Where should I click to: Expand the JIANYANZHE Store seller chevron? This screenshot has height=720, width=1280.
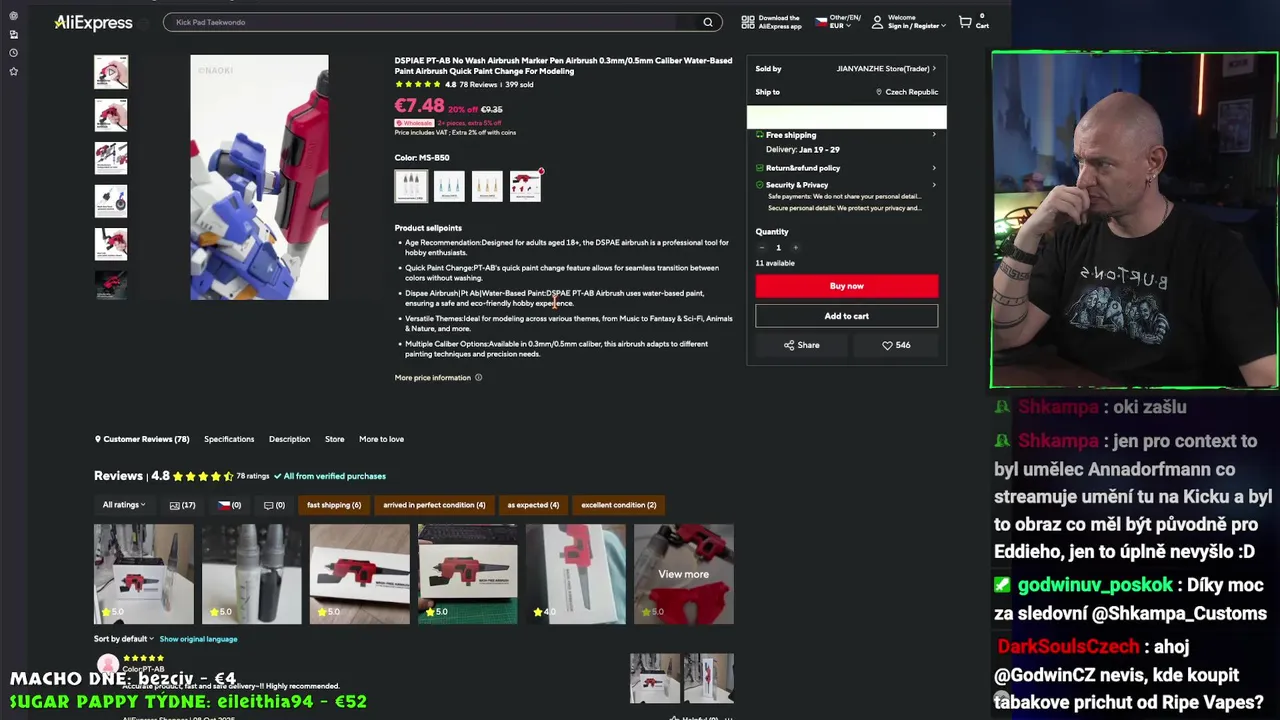coord(934,69)
